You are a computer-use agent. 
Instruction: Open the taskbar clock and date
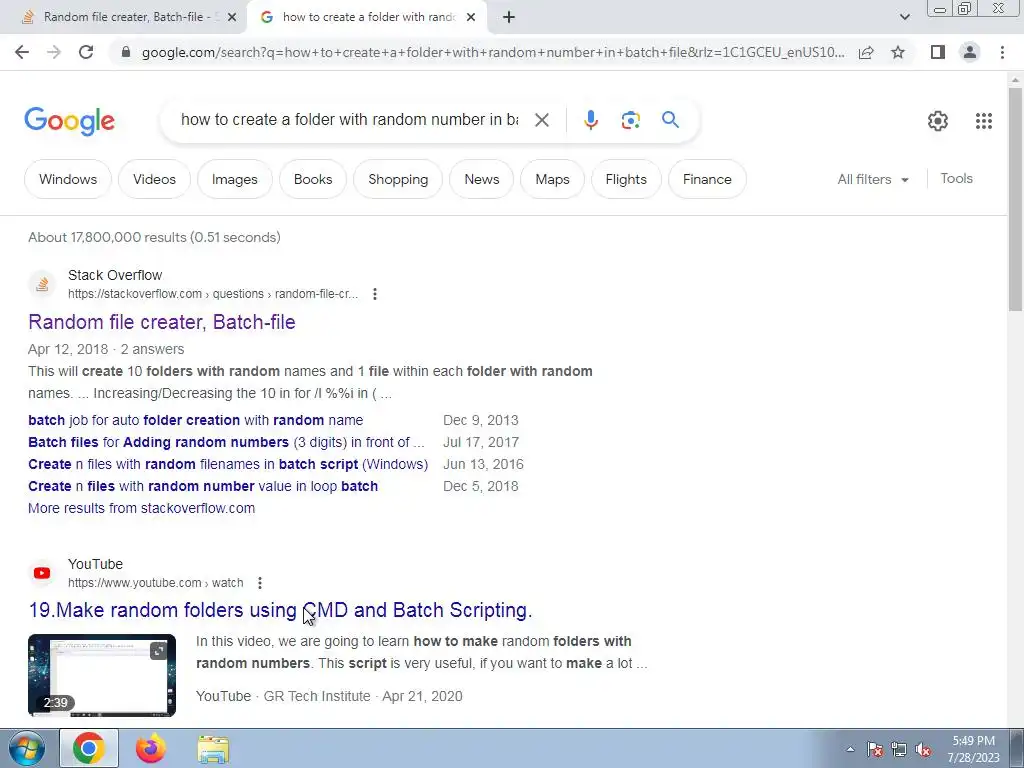tap(973, 749)
